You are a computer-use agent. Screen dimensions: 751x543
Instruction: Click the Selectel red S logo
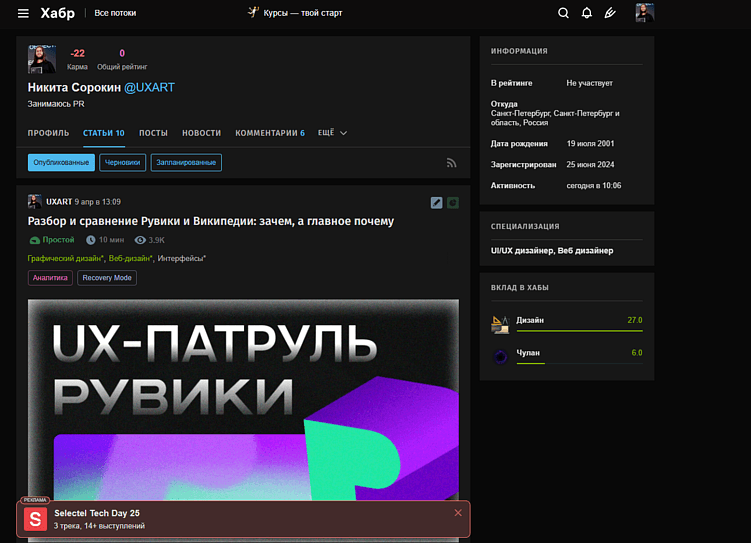(35, 519)
